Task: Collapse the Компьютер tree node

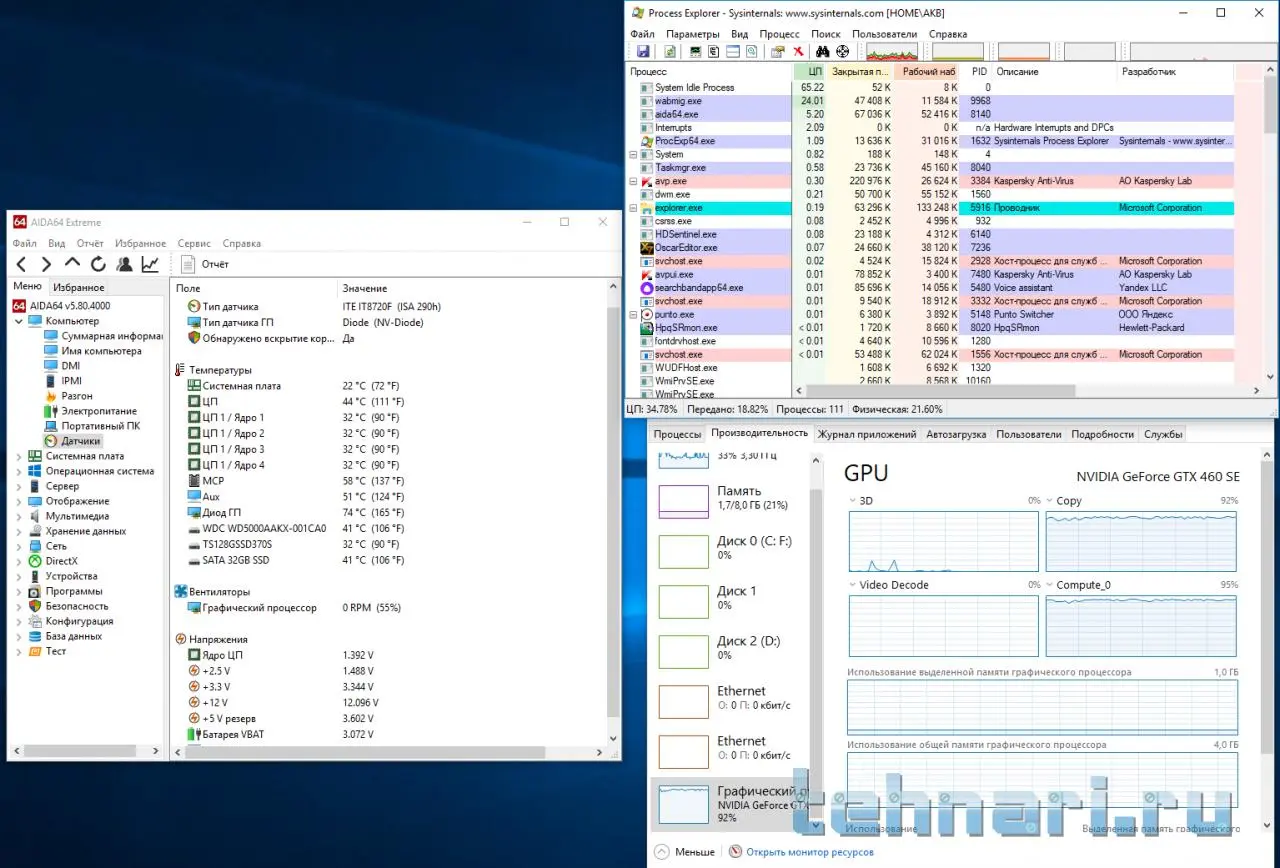Action: (x=18, y=321)
